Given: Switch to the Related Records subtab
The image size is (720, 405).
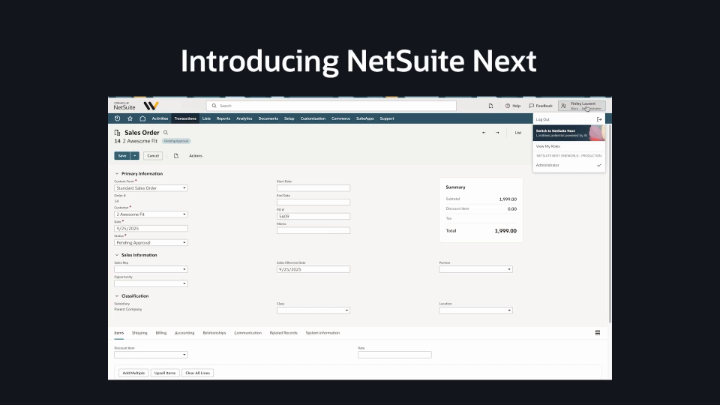Looking at the screenshot, I should pos(284,333).
